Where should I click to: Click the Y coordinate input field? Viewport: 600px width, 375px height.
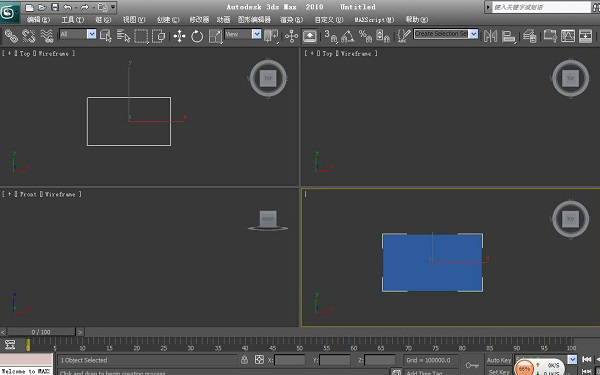335,360
